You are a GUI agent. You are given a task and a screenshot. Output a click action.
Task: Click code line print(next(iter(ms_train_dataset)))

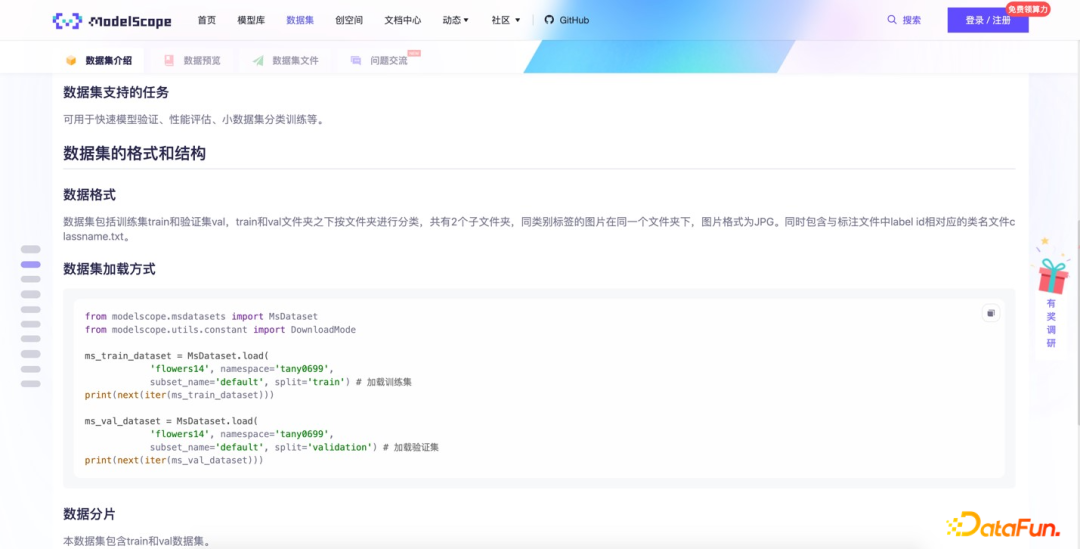(x=179, y=395)
